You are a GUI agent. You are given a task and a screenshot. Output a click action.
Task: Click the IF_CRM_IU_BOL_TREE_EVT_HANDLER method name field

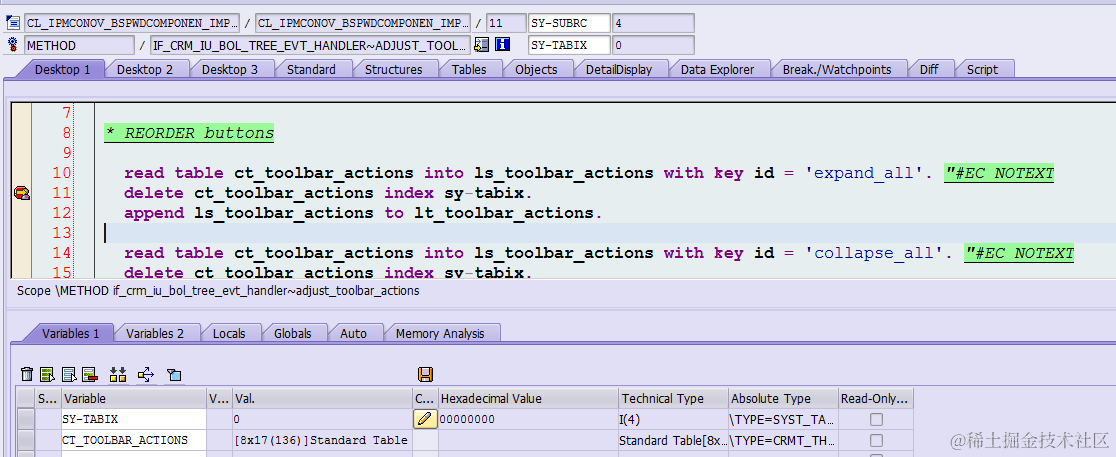tap(310, 45)
